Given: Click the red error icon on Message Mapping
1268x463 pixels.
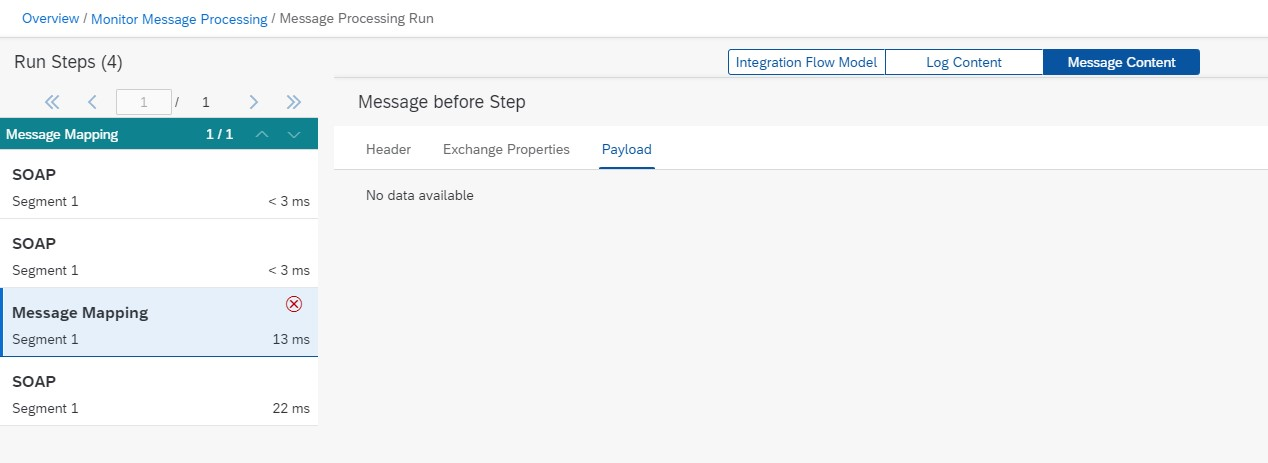Looking at the screenshot, I should [x=294, y=304].
